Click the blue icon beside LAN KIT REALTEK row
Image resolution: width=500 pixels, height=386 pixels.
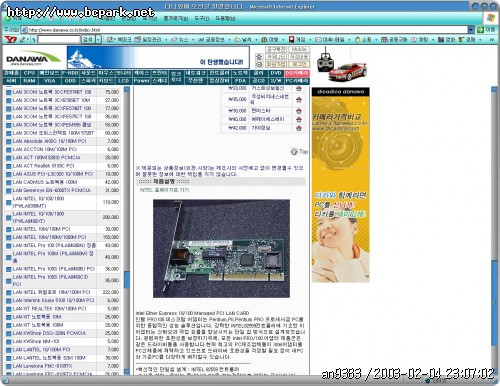[9, 309]
